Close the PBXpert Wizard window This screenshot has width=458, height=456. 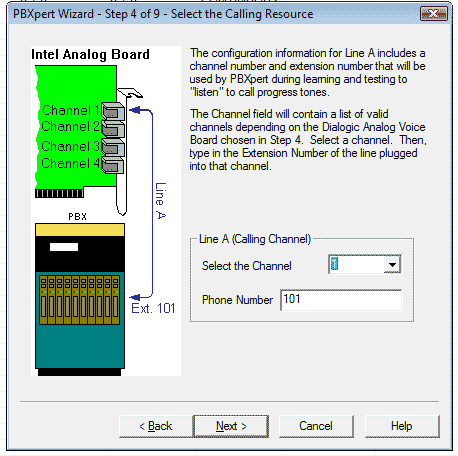click(x=433, y=14)
